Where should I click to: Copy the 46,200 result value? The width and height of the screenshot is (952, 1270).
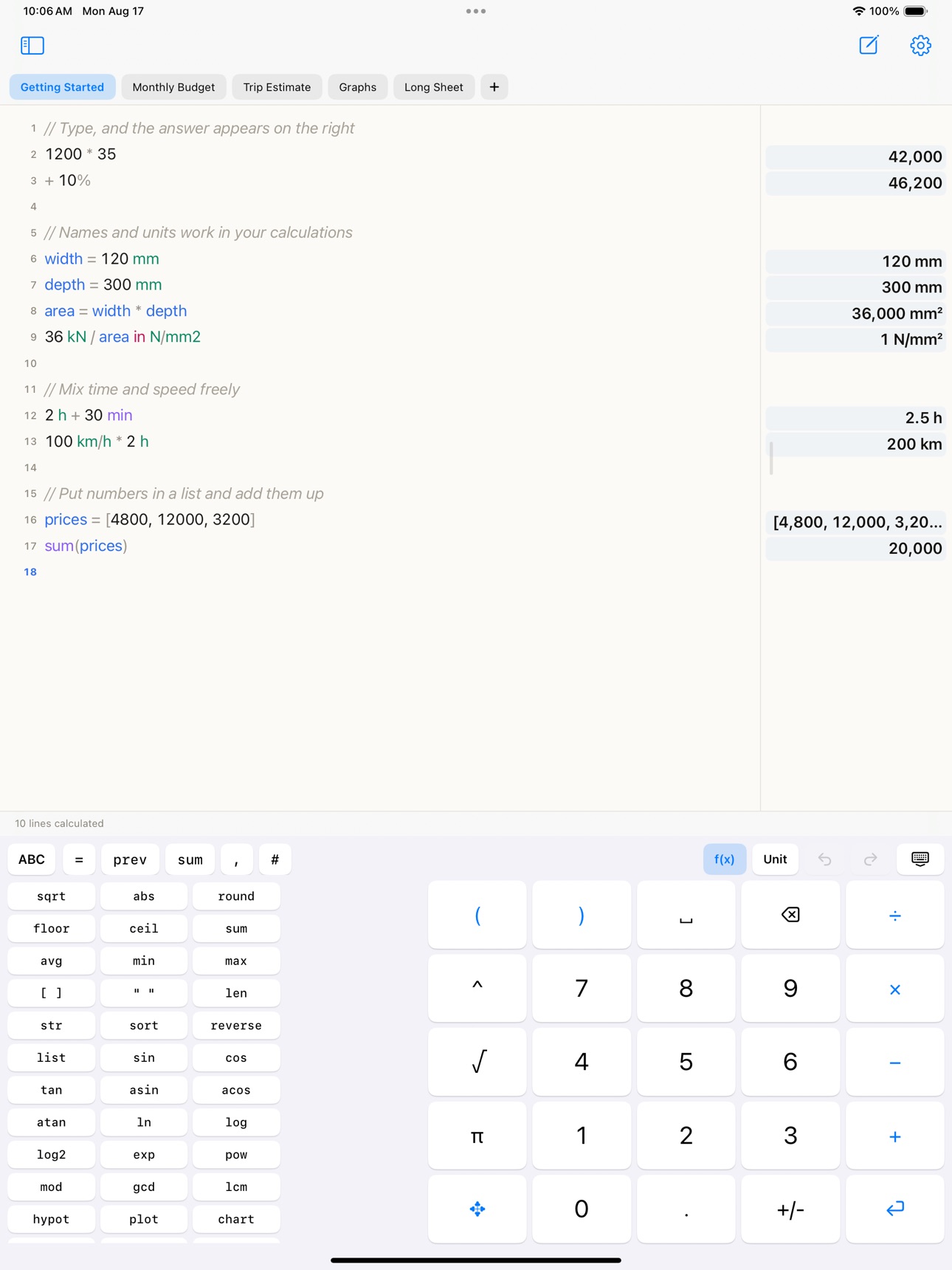[856, 183]
